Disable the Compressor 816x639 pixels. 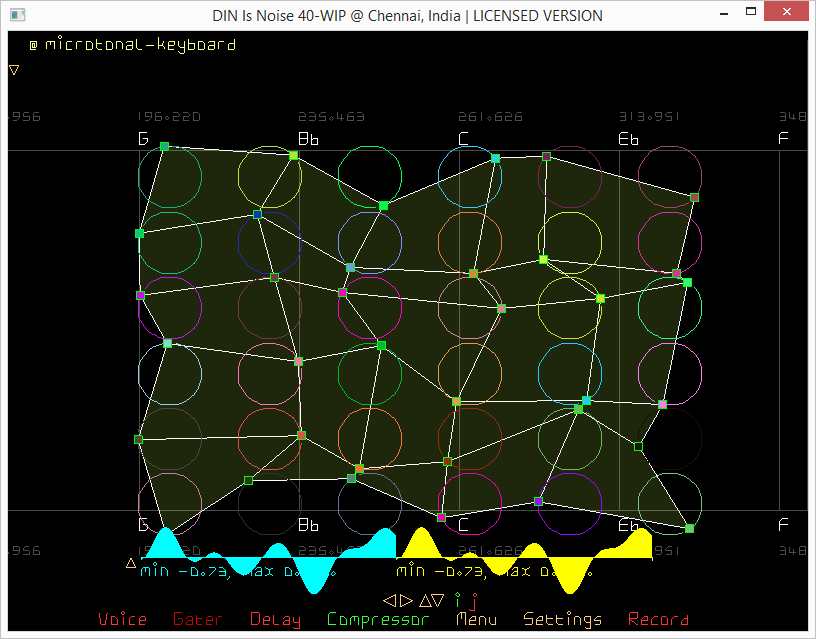coord(377,620)
